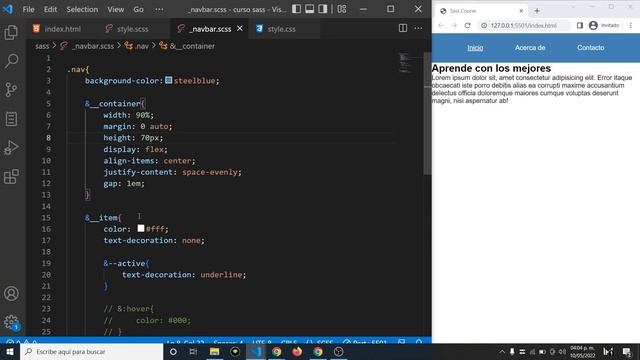The image size is (640, 360).
Task: Open the #fff color swatch picker
Action: pos(141,229)
